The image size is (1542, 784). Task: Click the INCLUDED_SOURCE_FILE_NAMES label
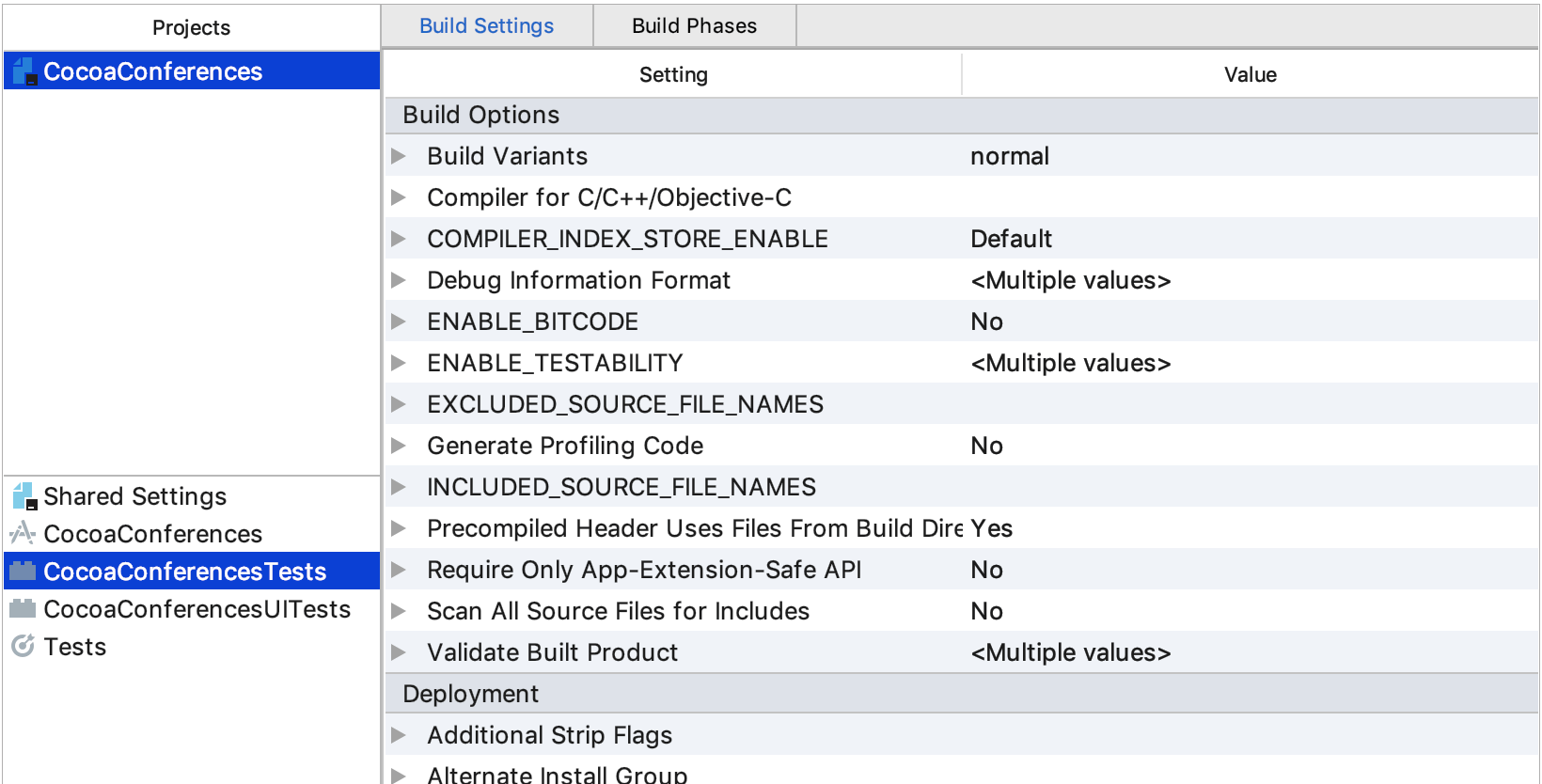click(x=622, y=487)
